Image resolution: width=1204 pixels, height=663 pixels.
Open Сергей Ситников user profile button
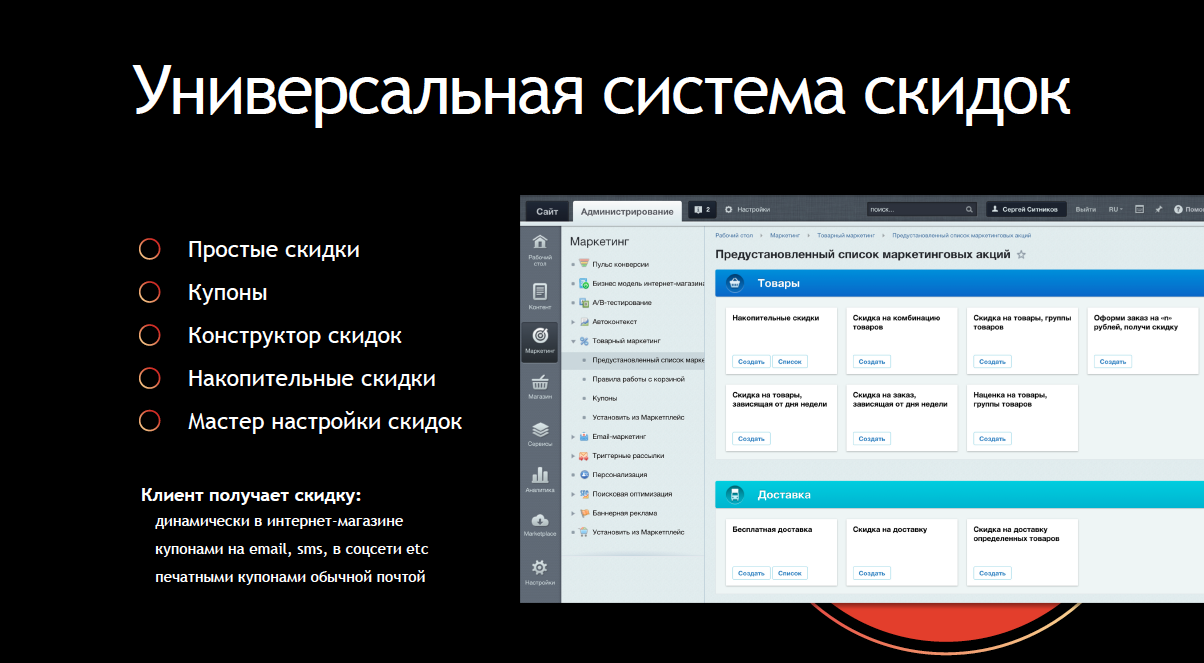pos(1027,209)
